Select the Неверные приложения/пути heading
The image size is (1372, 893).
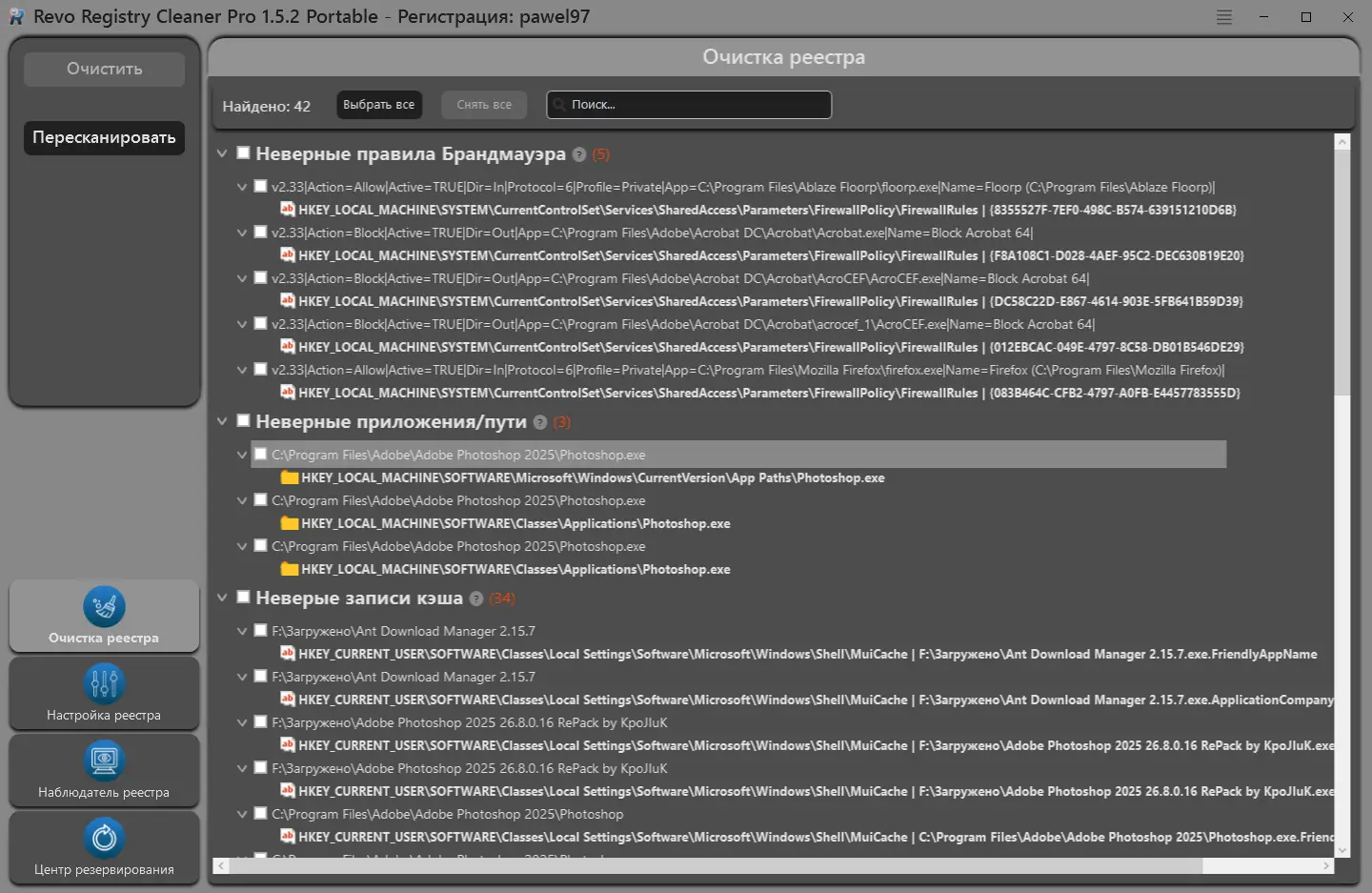tap(391, 421)
